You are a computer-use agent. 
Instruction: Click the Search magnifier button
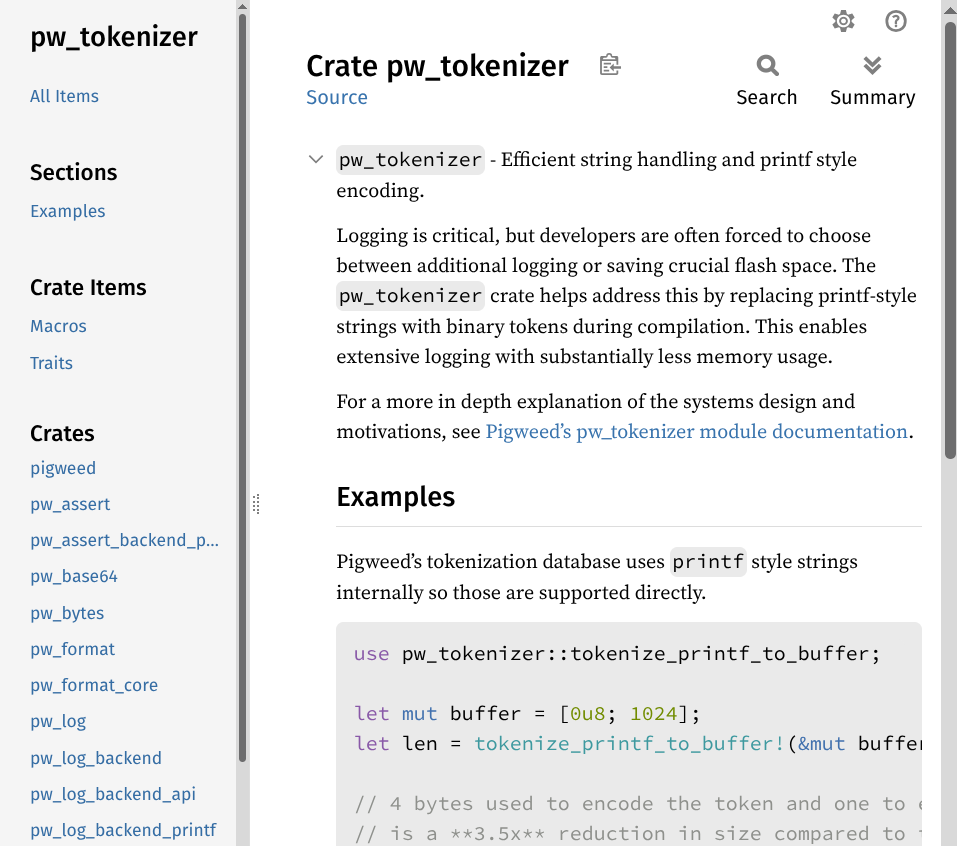click(767, 81)
